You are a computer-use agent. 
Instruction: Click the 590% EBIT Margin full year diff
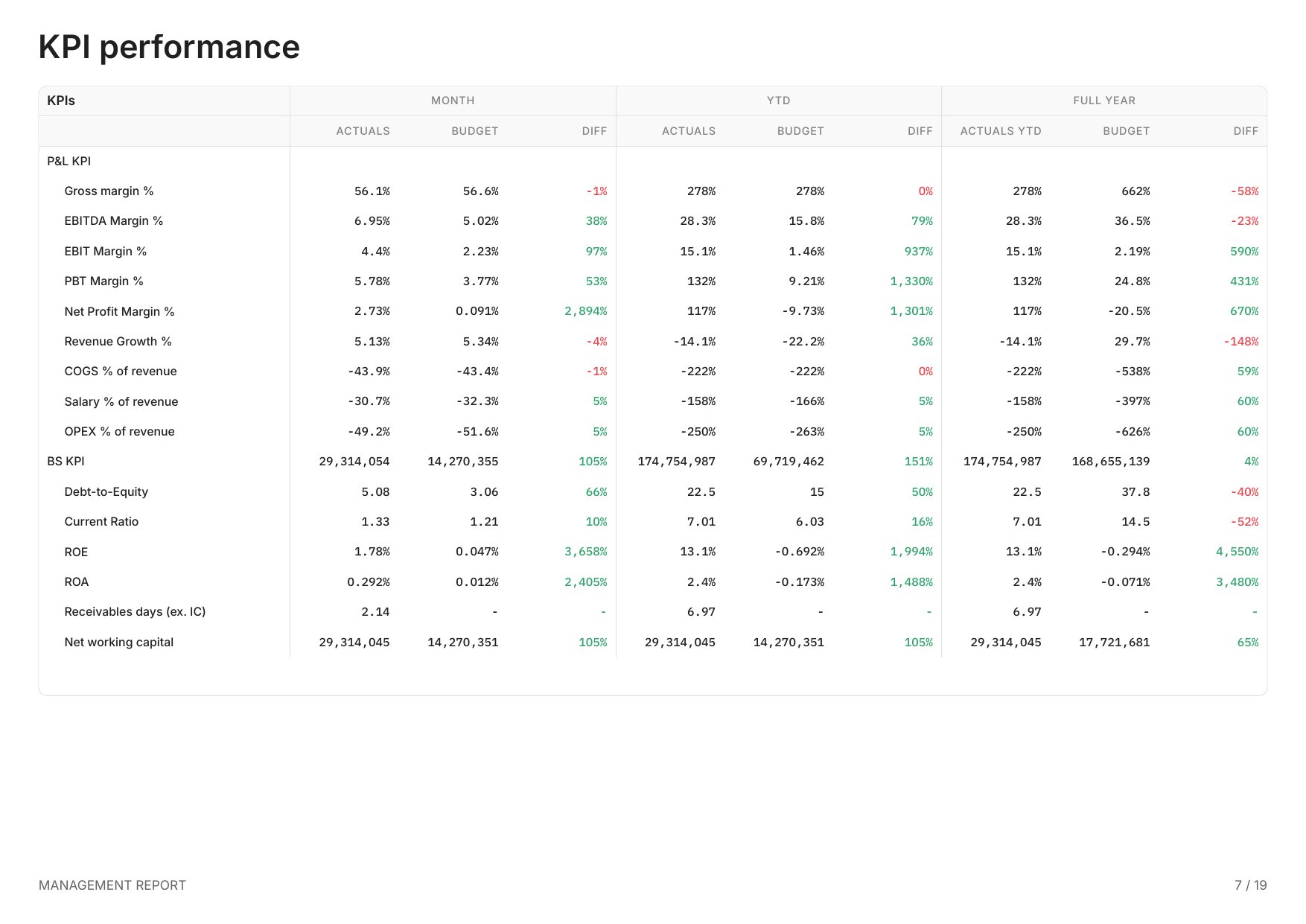1244,252
